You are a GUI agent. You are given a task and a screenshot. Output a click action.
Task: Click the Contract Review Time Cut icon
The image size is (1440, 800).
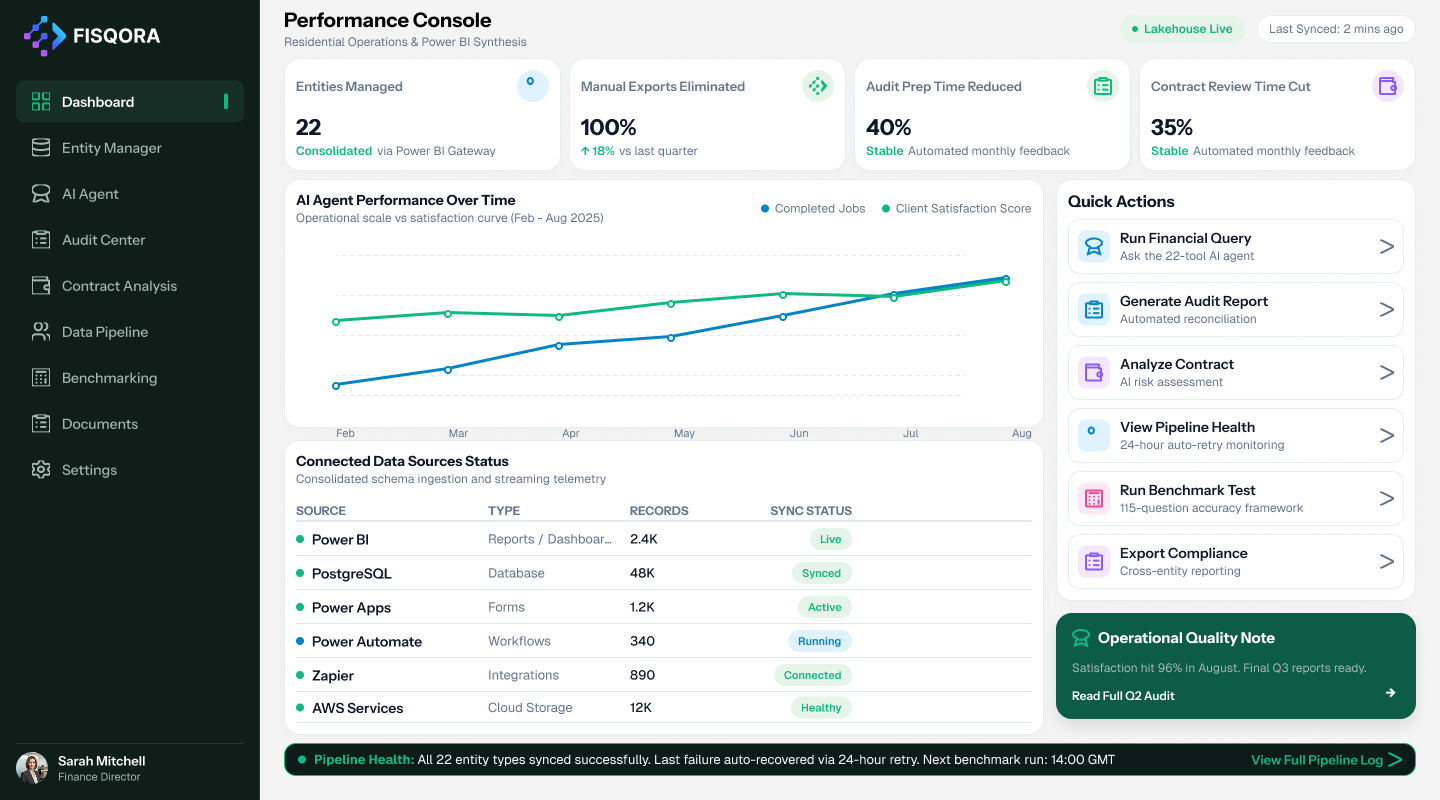pos(1388,86)
